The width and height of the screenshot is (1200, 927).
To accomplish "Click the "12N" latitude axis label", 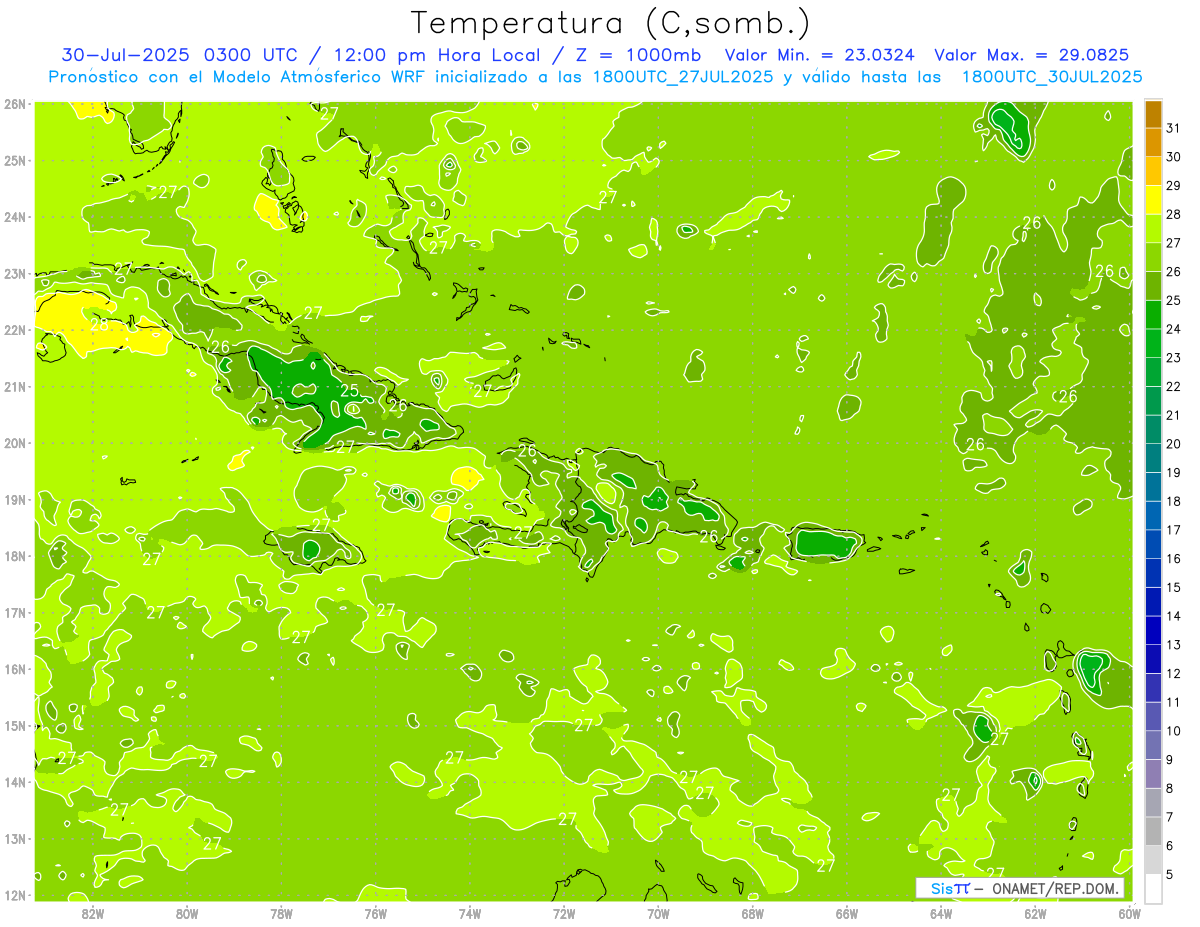I will [15, 895].
